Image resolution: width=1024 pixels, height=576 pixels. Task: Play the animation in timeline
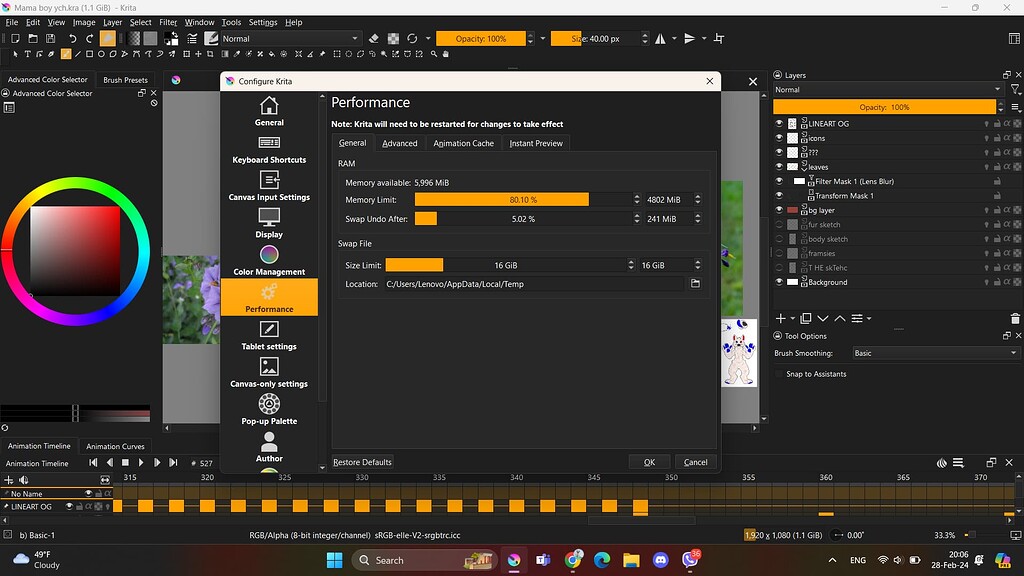click(141, 462)
